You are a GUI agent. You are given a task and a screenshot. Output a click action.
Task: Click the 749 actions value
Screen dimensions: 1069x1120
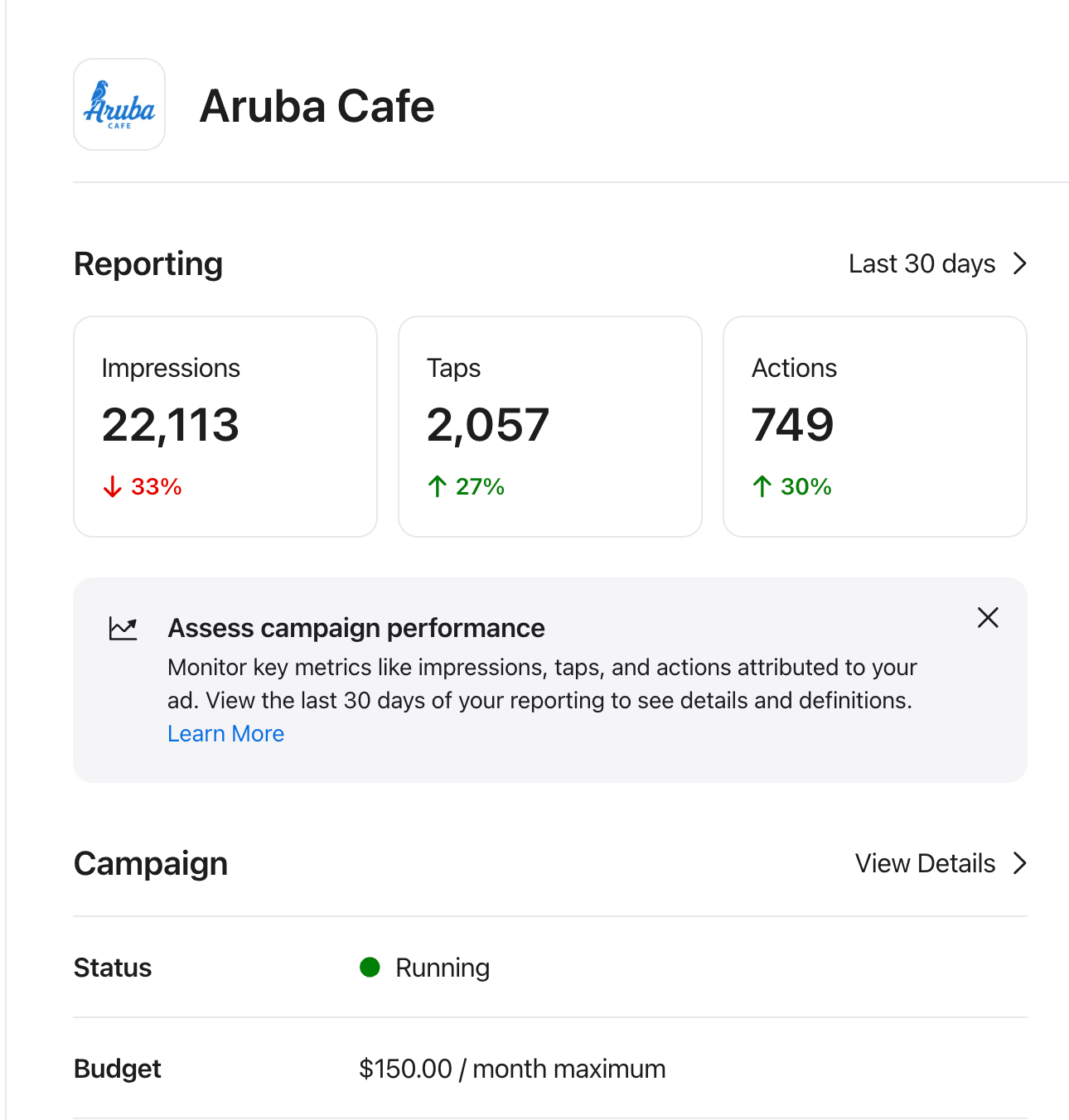pos(793,425)
